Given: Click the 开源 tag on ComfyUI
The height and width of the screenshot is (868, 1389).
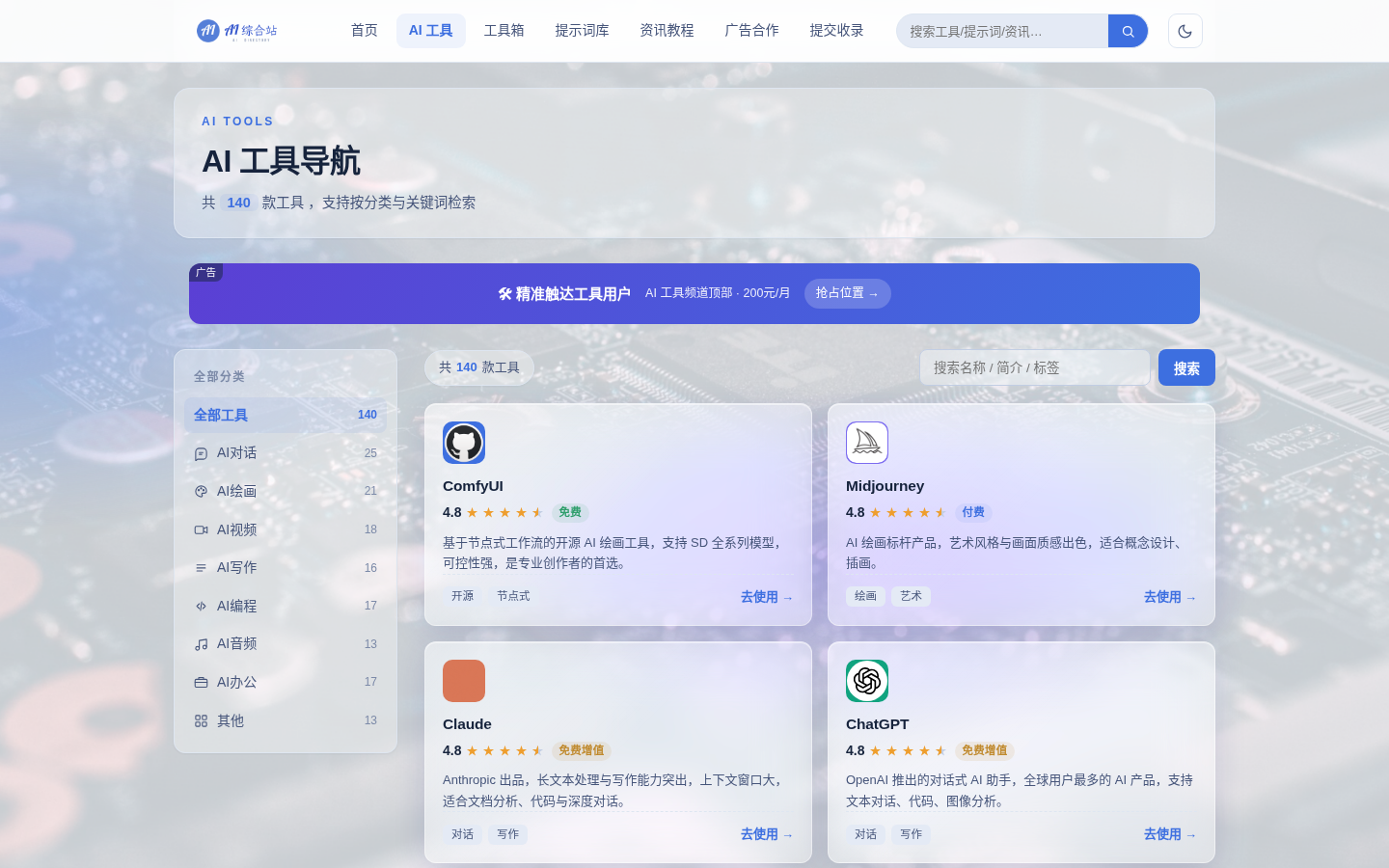Looking at the screenshot, I should click(463, 596).
